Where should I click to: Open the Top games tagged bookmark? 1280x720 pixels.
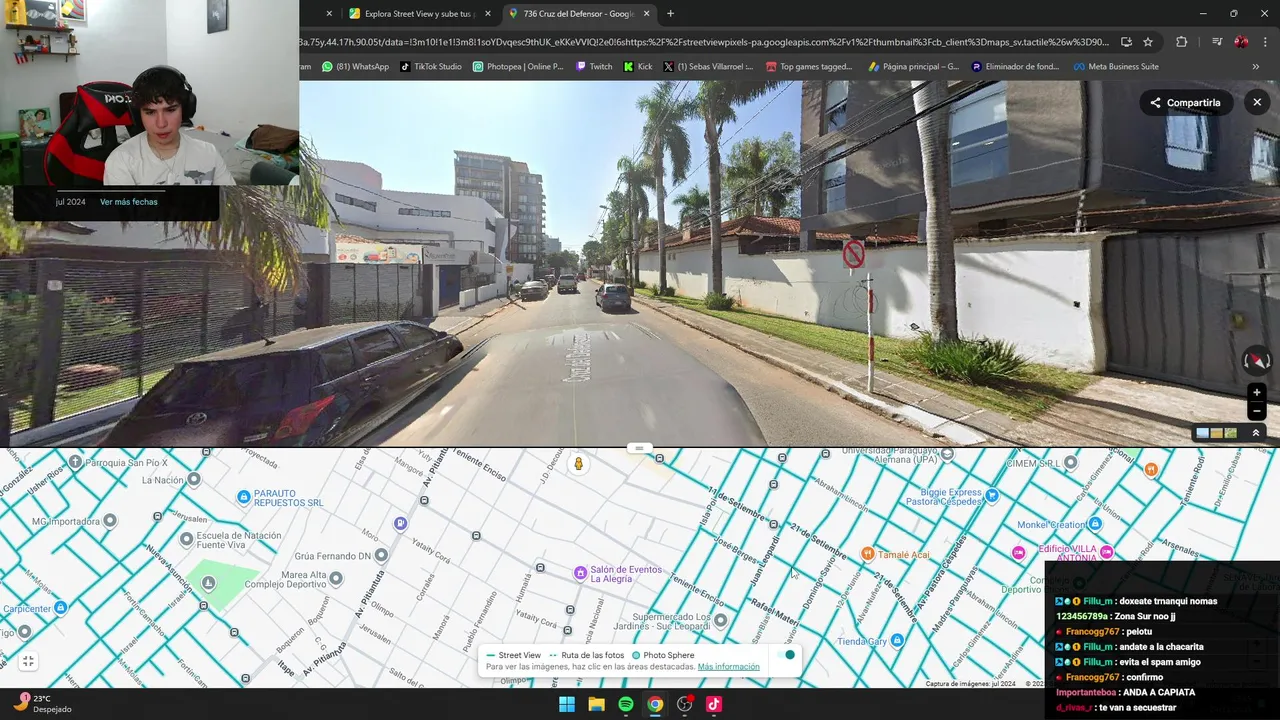[x=809, y=67]
